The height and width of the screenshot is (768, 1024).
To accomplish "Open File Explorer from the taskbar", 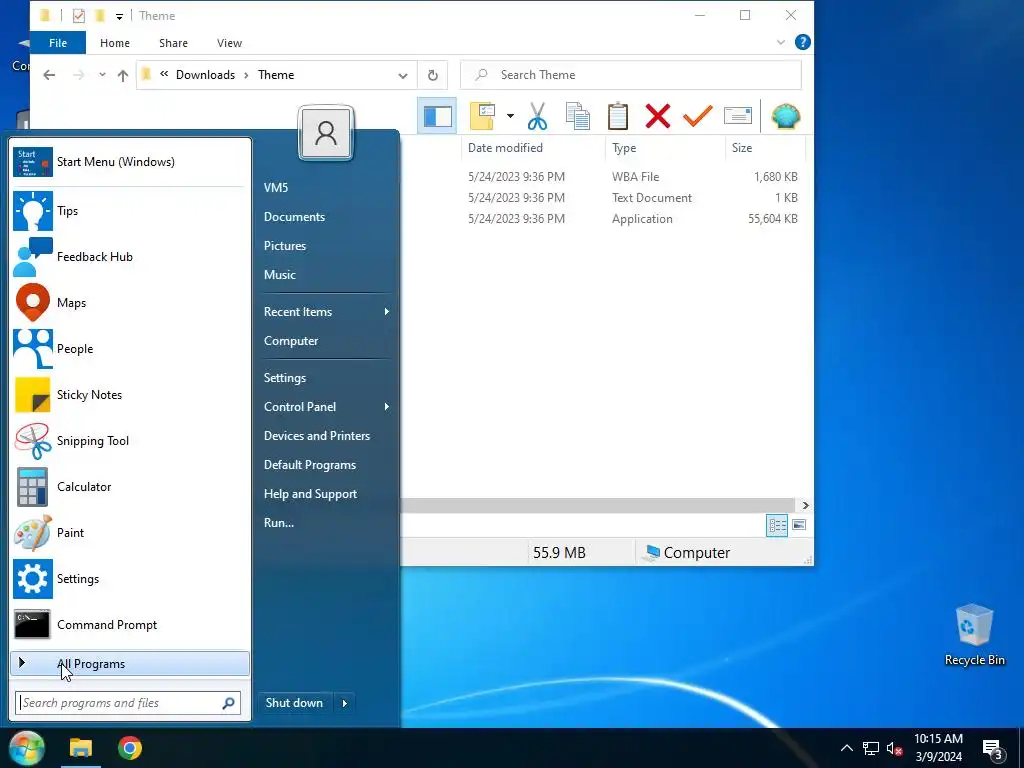I will [x=81, y=748].
